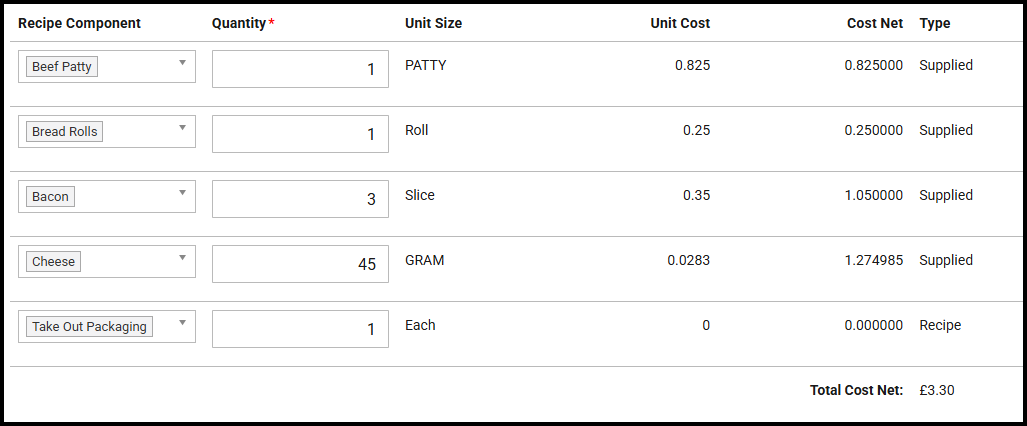Expand the Cheese component dropdown arrow
Viewport: 1027px width, 426px height.
tap(182, 257)
